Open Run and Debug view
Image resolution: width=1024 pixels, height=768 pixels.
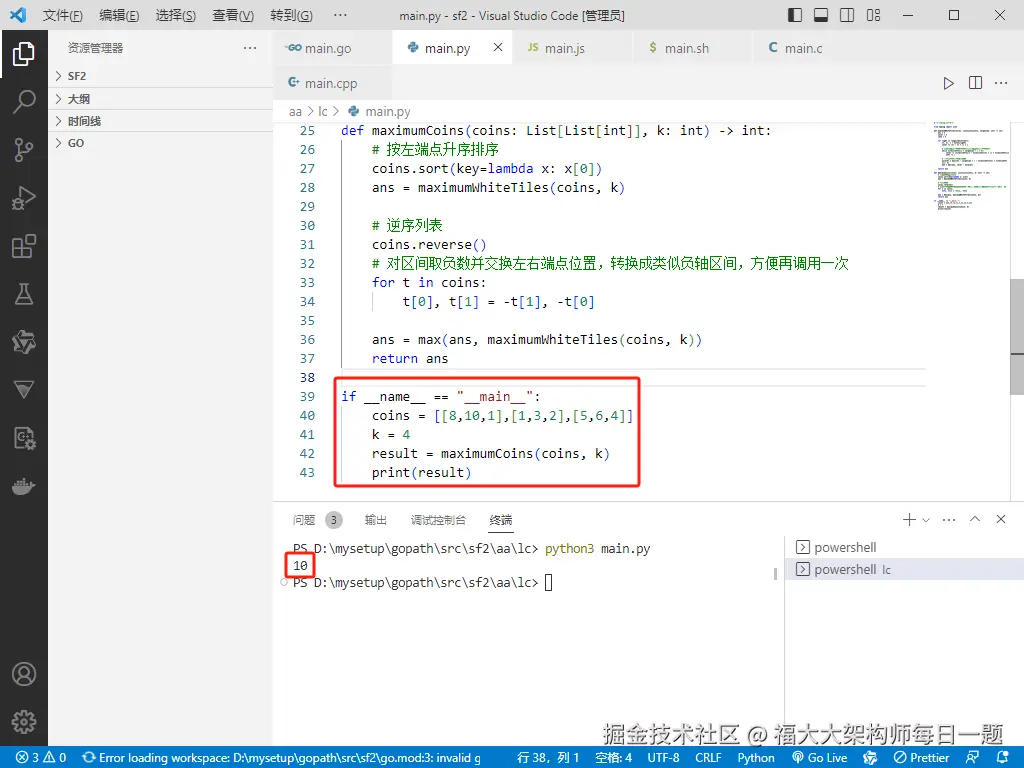tap(24, 198)
